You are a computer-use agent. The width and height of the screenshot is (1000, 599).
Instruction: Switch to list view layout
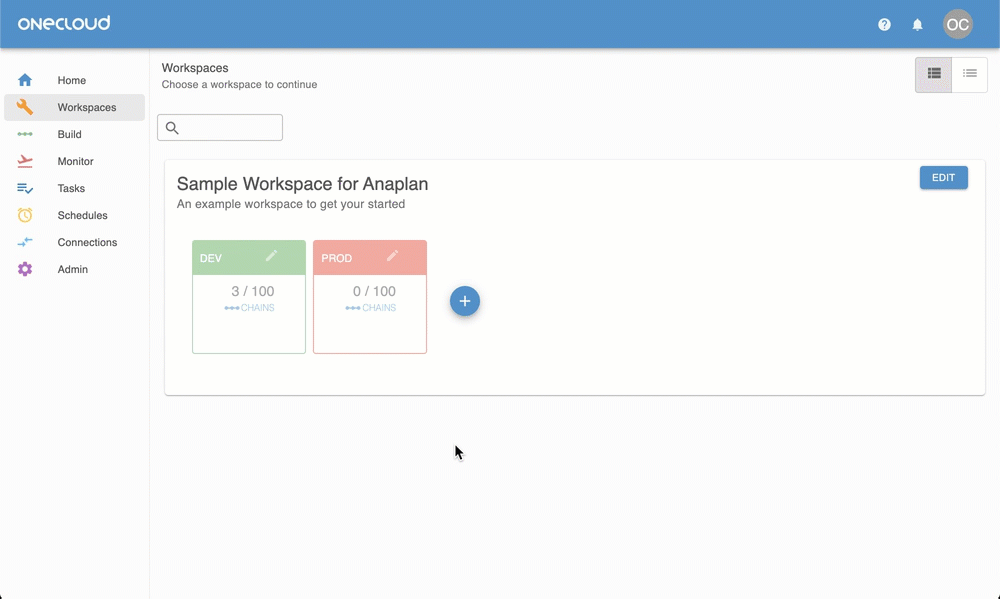point(969,75)
